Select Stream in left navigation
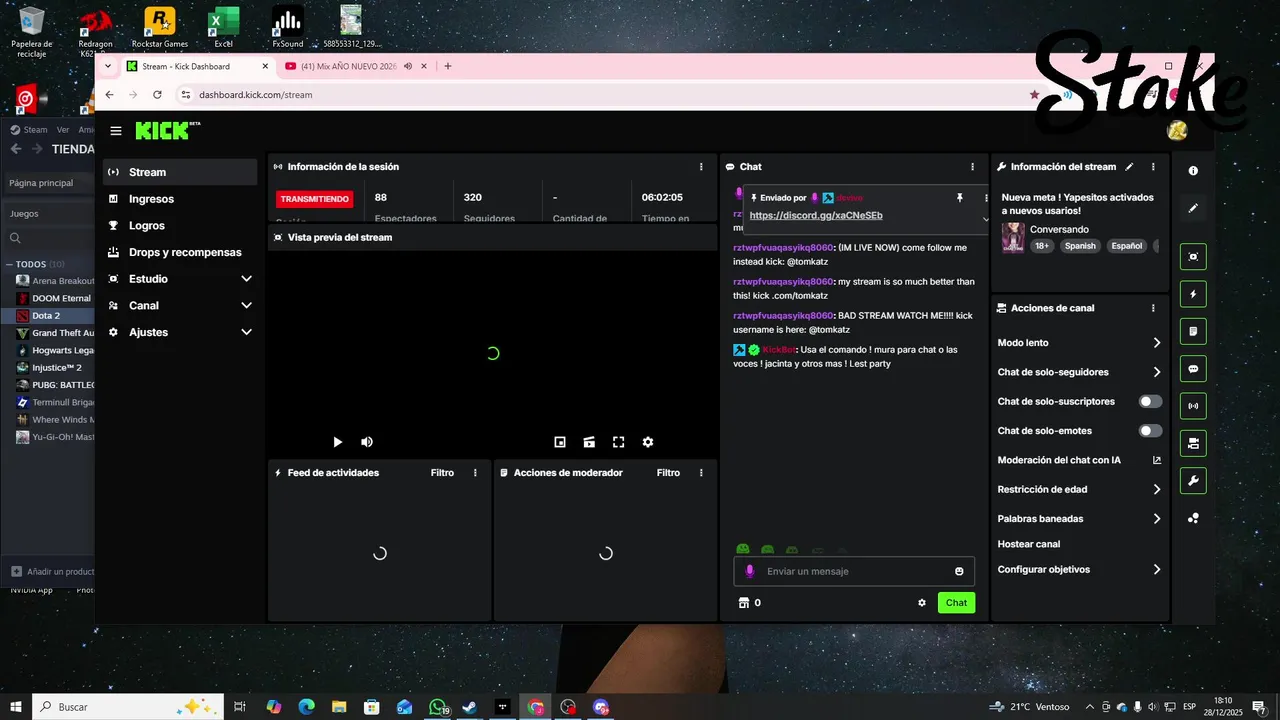This screenshot has width=1280, height=720. [180, 172]
